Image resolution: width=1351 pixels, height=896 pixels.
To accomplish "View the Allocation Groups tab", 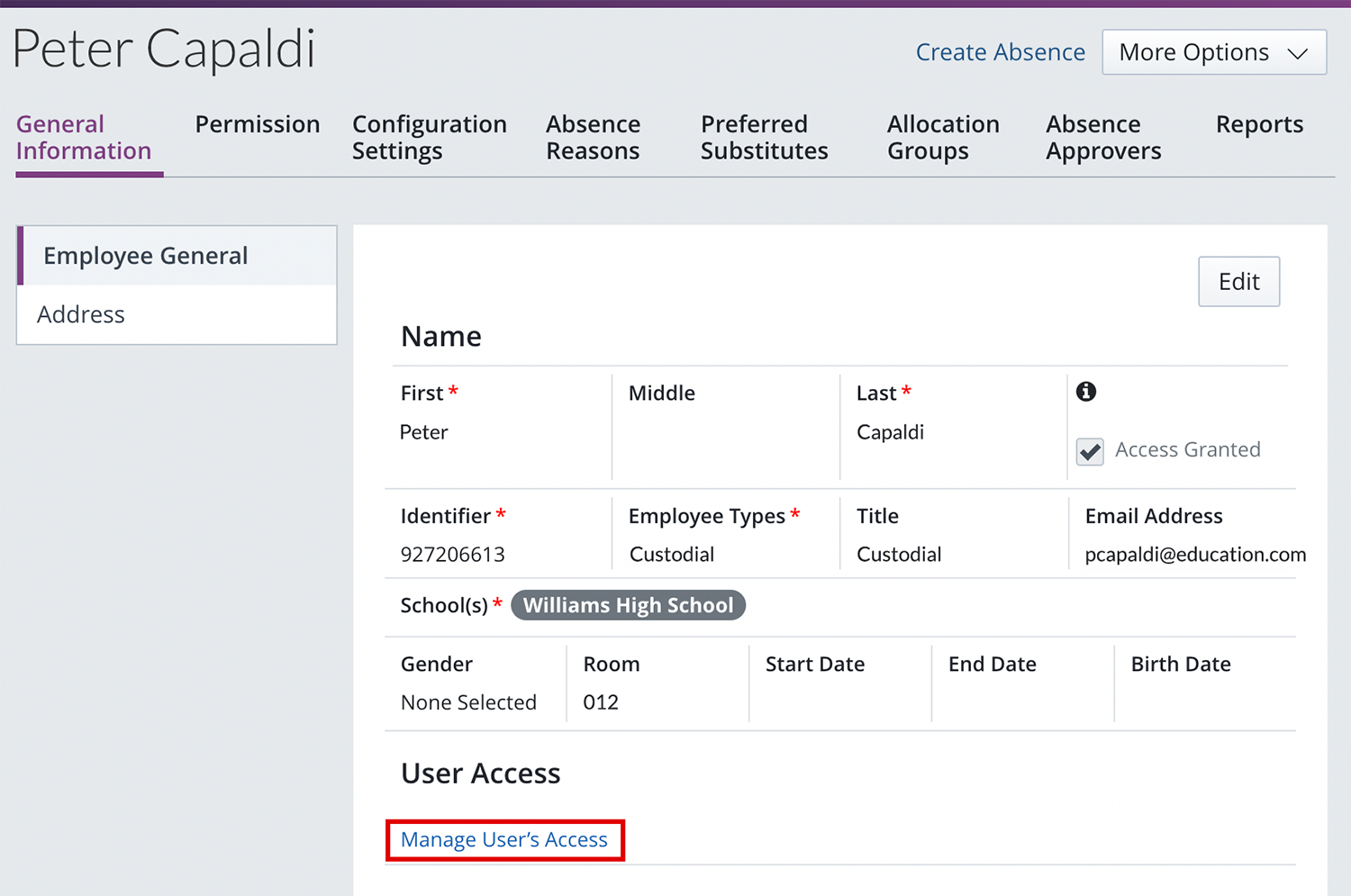I will pos(944,138).
